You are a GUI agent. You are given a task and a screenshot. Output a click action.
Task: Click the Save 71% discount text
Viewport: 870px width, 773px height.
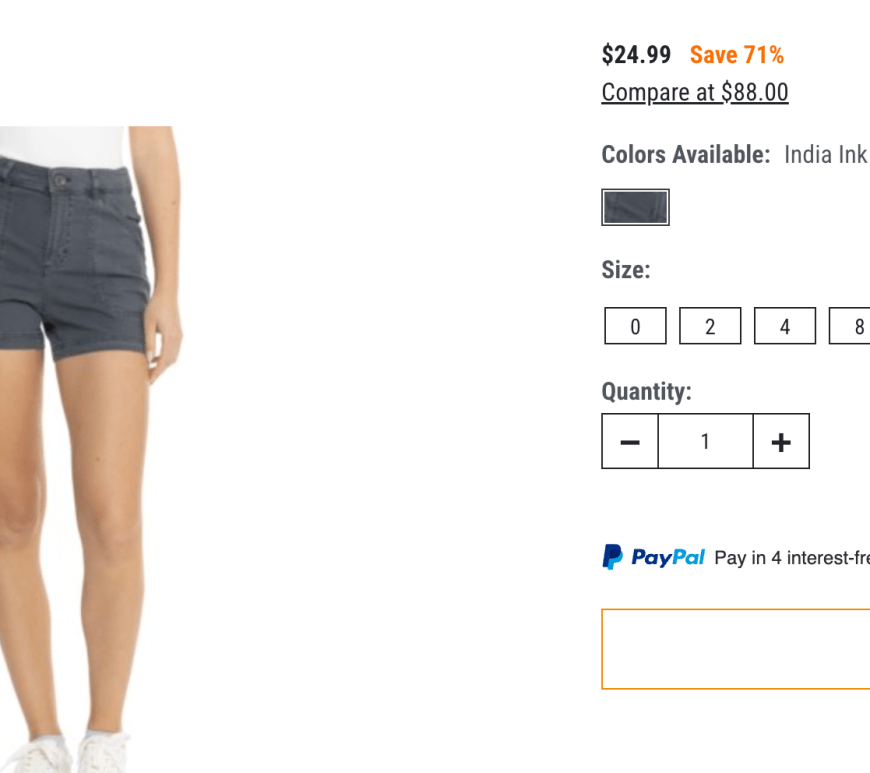[737, 55]
